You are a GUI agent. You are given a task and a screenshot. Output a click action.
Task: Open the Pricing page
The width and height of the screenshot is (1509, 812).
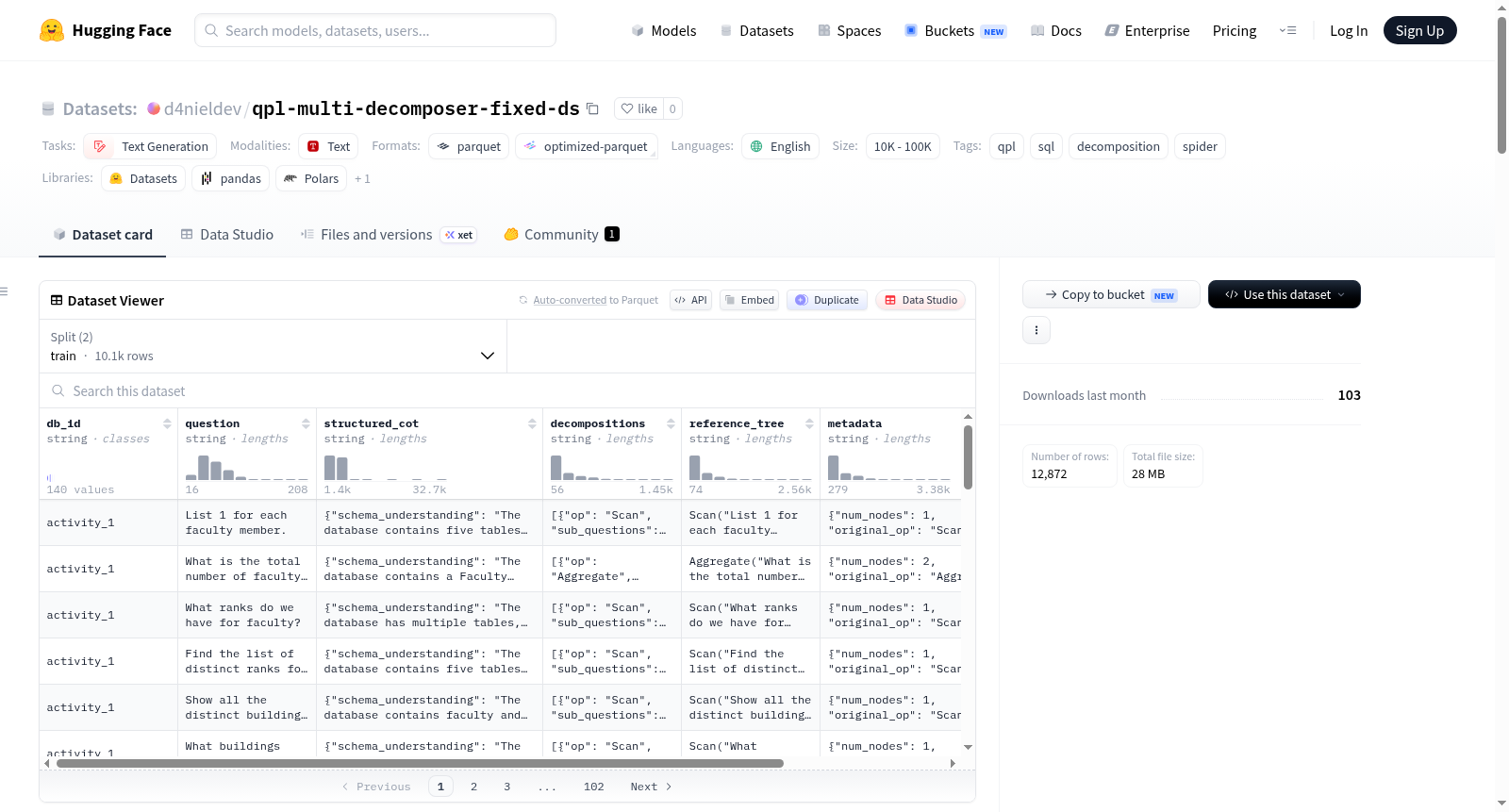pos(1235,30)
